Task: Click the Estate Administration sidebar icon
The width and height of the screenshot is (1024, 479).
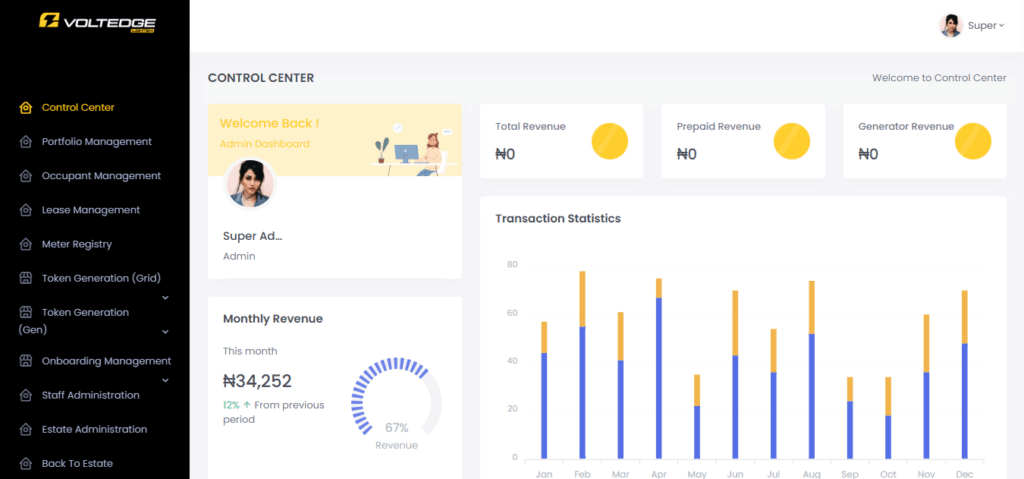Action: coord(26,429)
